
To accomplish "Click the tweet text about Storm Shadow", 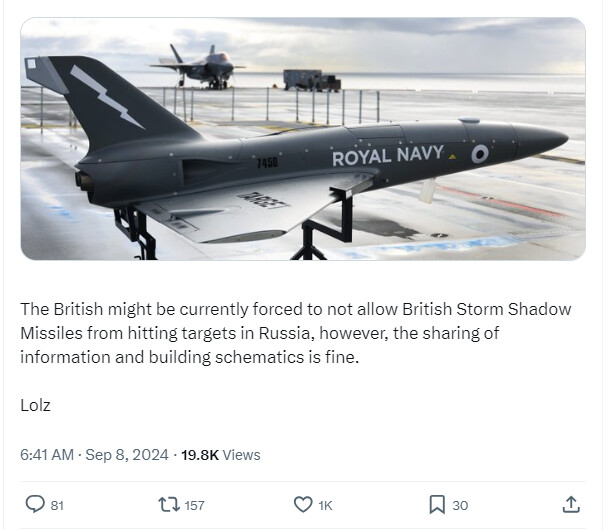I will (x=295, y=333).
